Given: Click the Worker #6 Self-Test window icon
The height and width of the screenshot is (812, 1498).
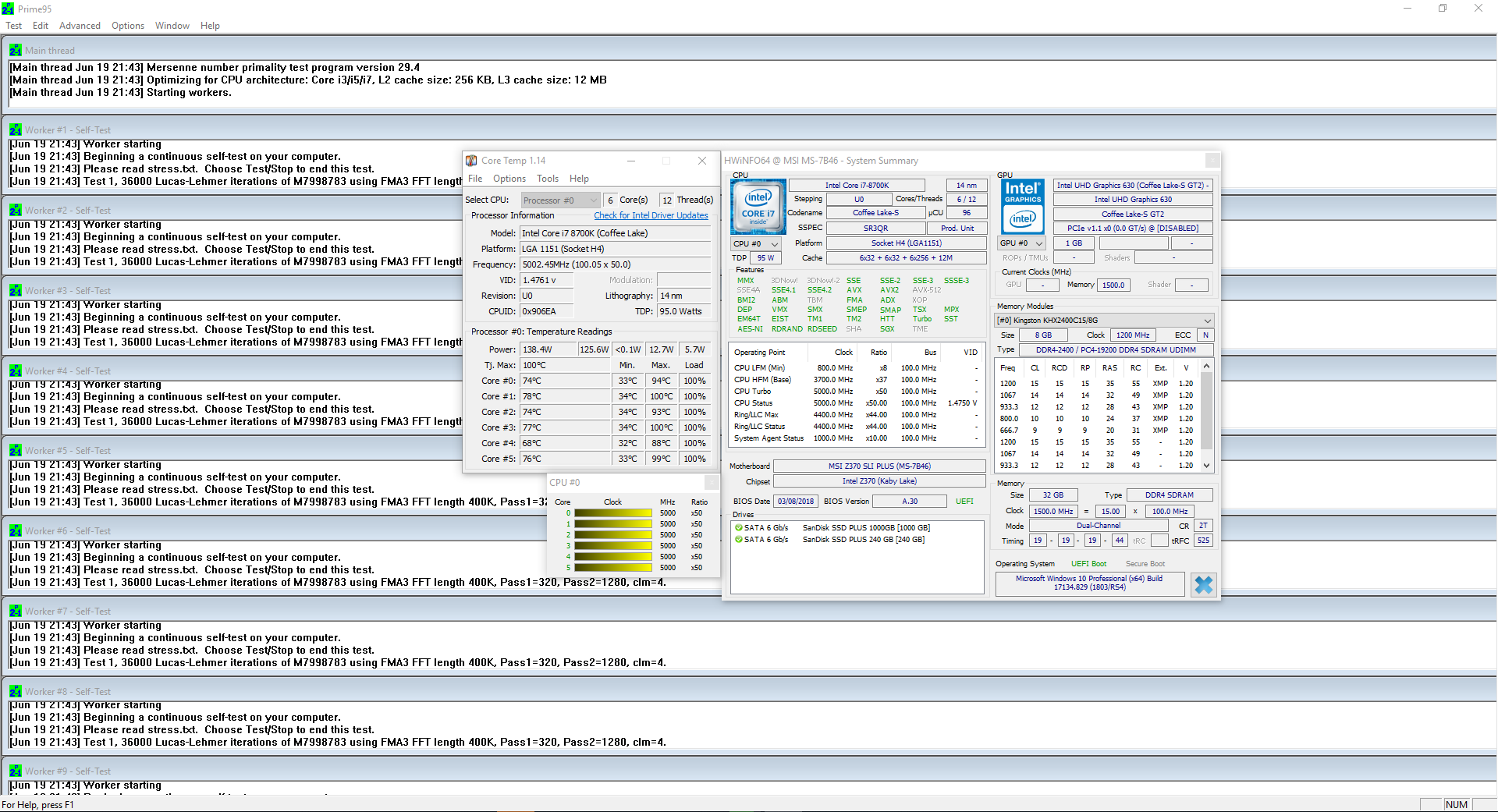Looking at the screenshot, I should click(16, 530).
